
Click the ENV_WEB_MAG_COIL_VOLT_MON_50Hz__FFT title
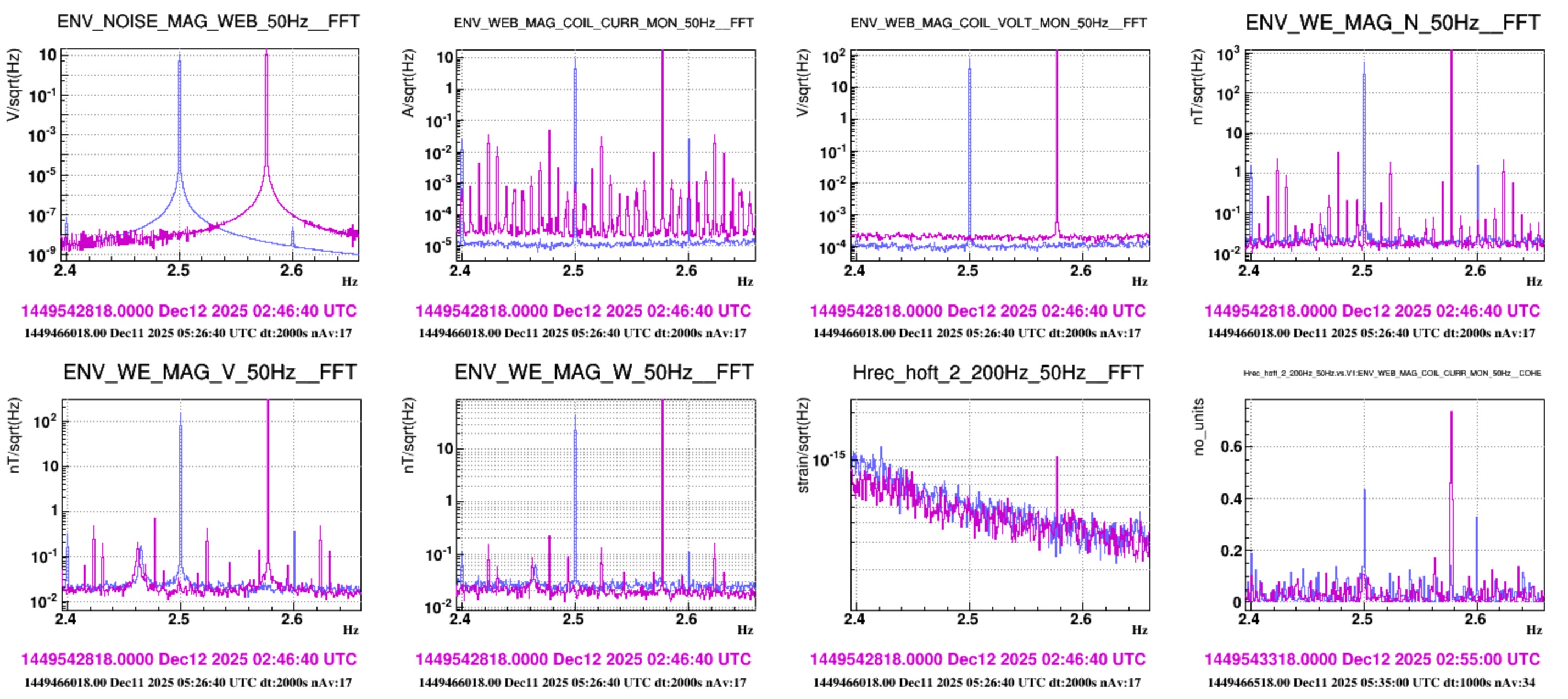pyautogui.click(x=998, y=23)
